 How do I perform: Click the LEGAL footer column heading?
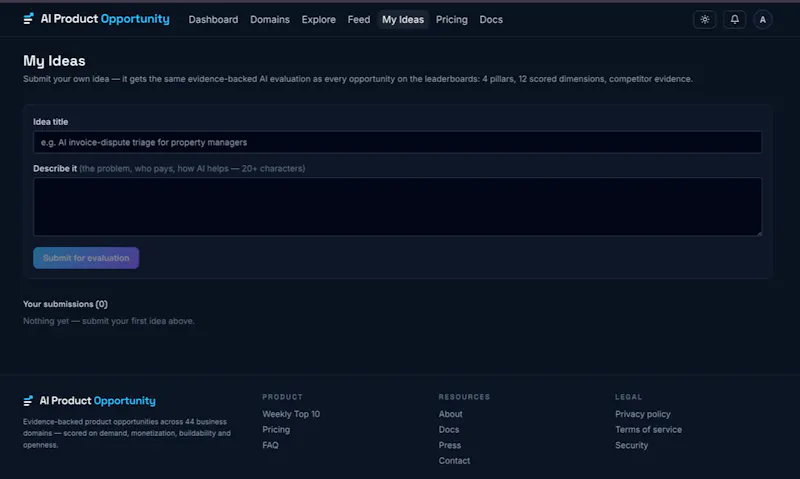click(629, 397)
